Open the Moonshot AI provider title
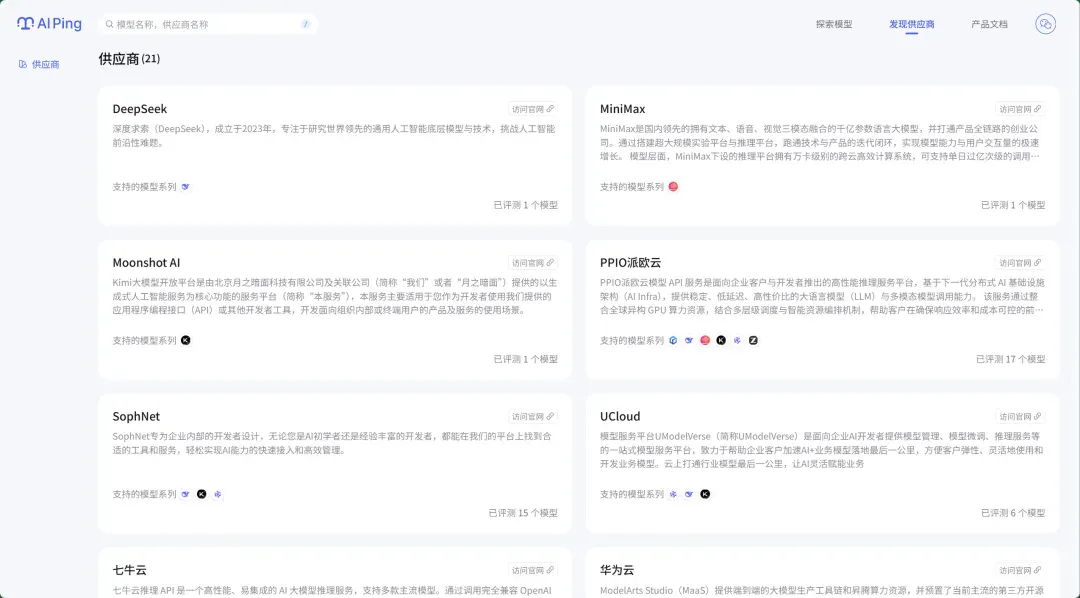Image resolution: width=1080 pixels, height=598 pixels. click(x=146, y=262)
